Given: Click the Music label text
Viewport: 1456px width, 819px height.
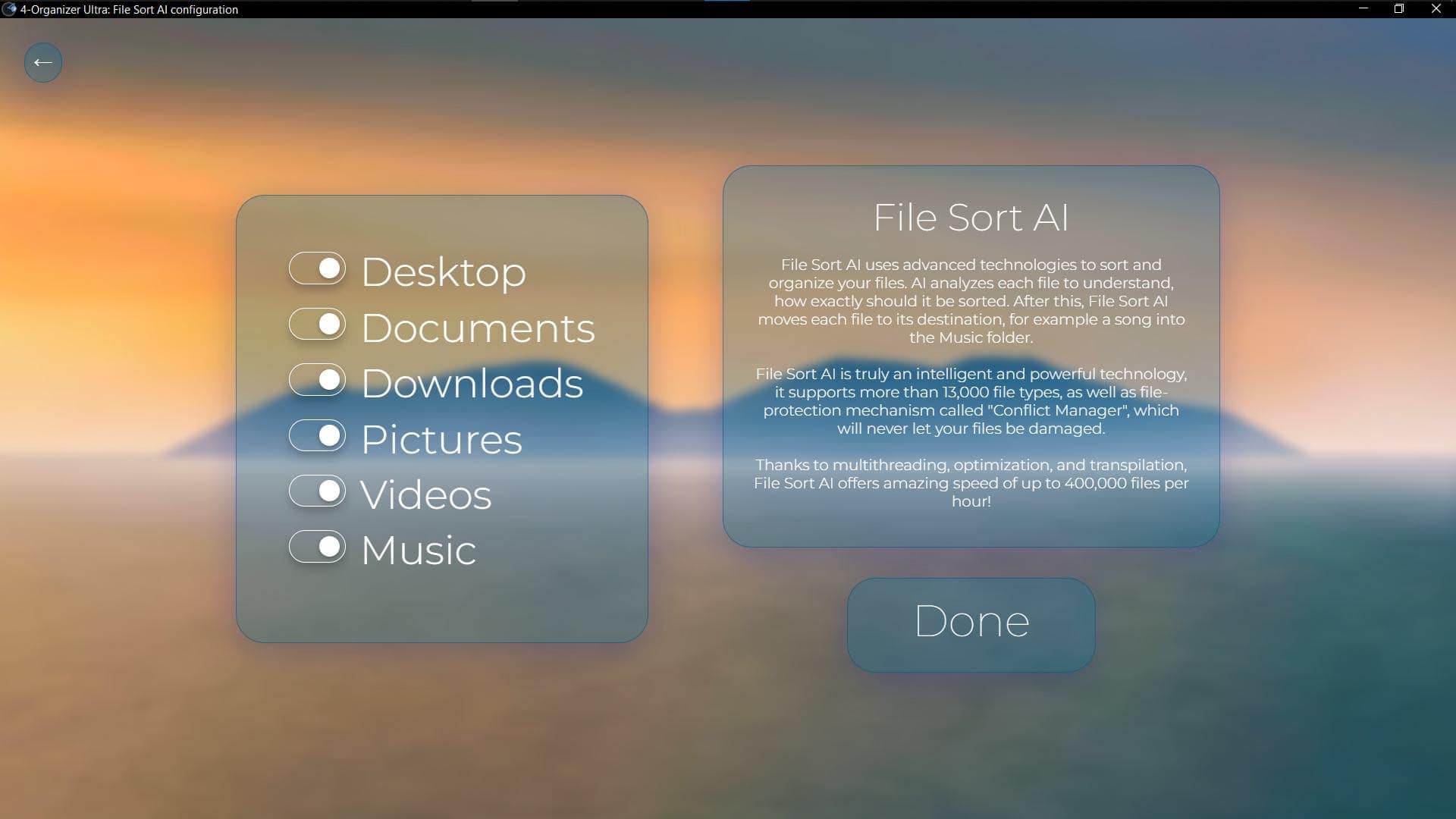Looking at the screenshot, I should click(419, 550).
